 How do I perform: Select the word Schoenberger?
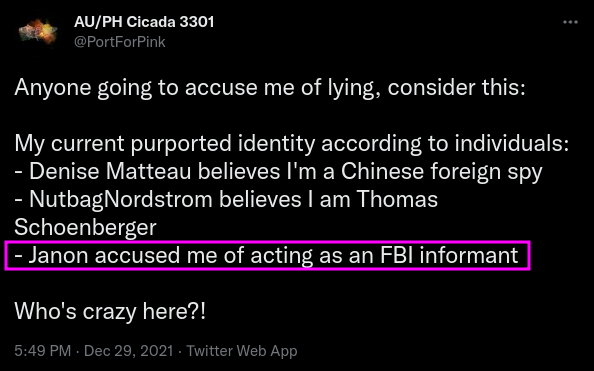(85, 227)
